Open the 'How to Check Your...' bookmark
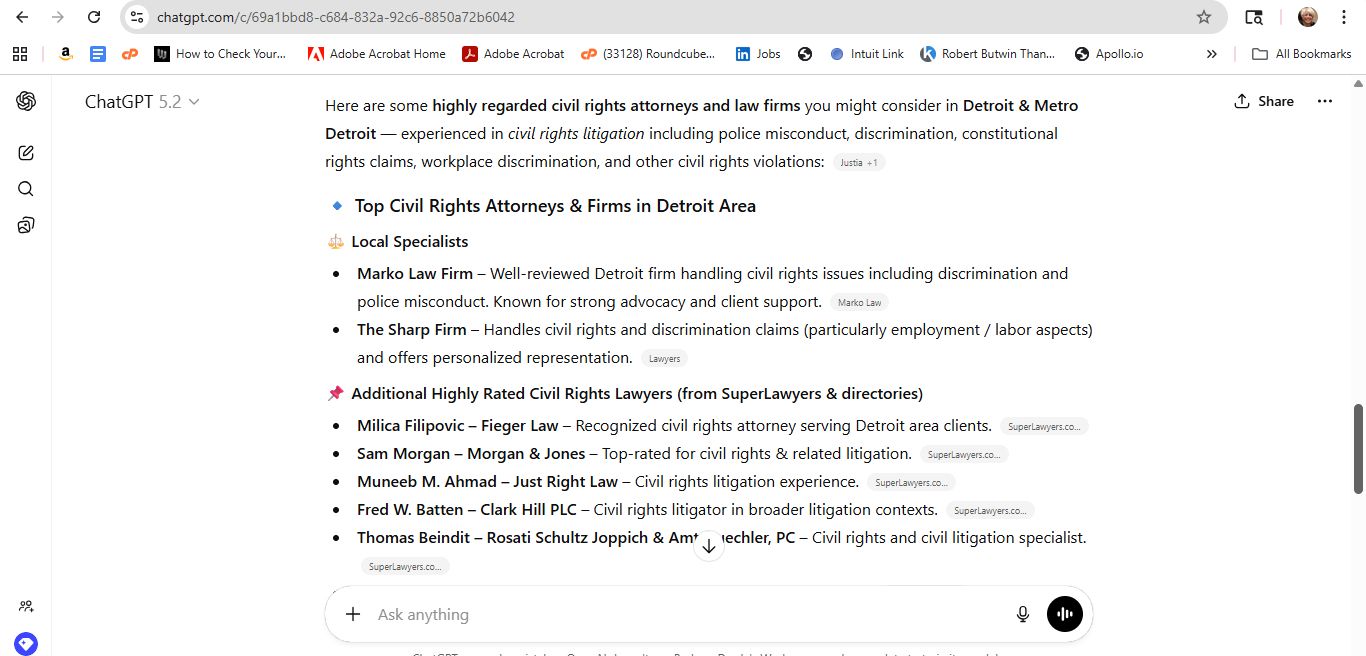 tap(220, 54)
